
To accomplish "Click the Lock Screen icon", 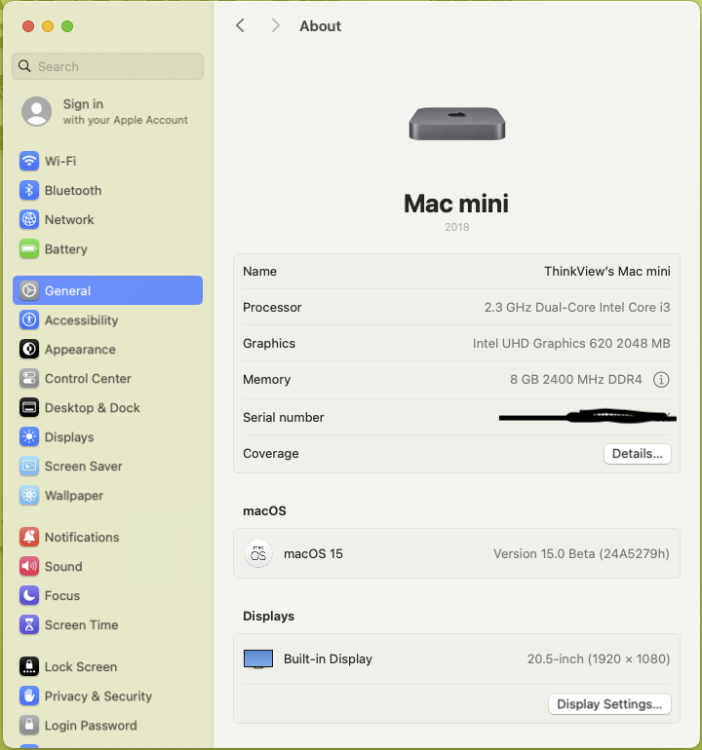I will coord(29,666).
